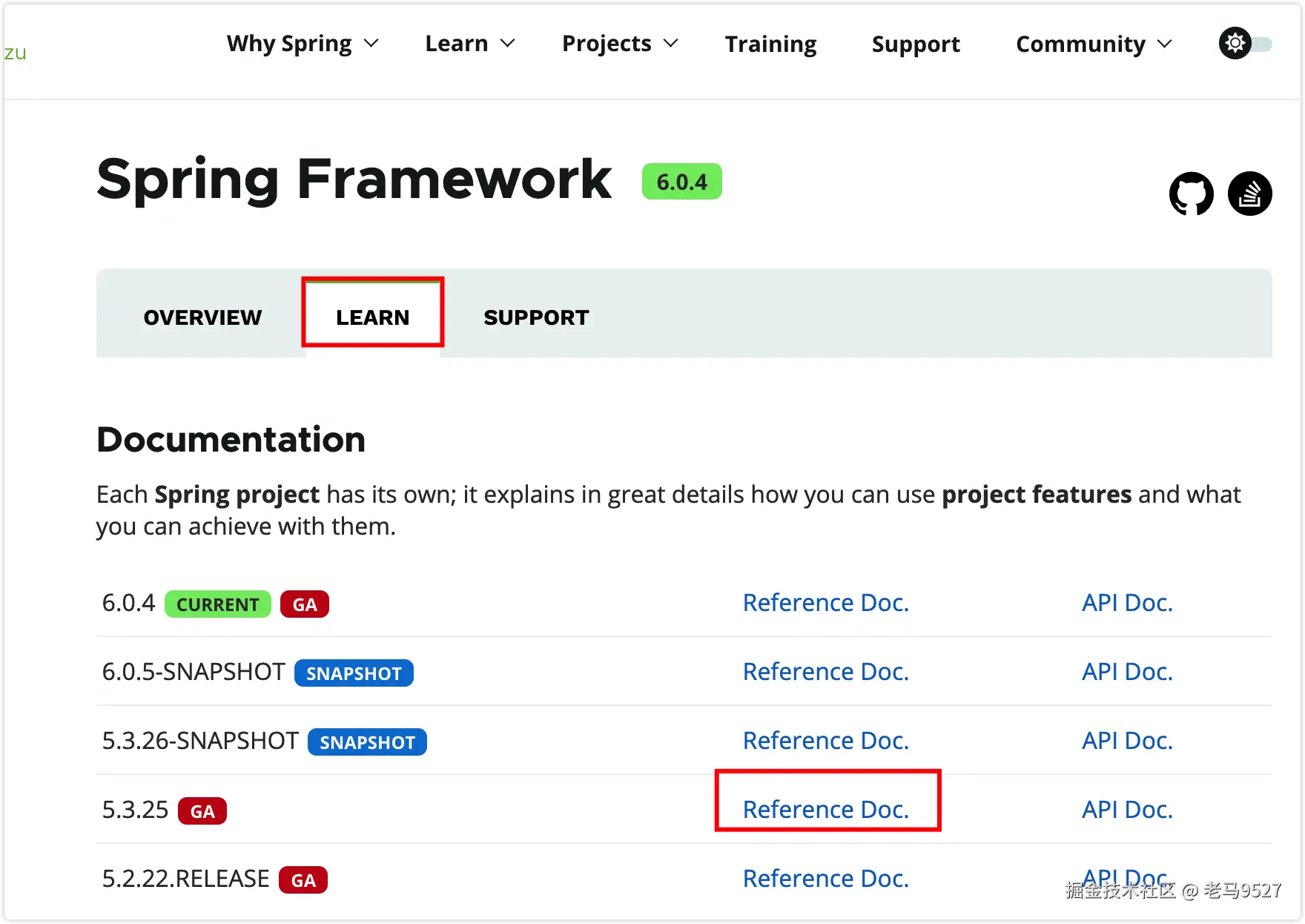Expand the Community navigation dropdown
The width and height of the screenshot is (1305, 924).
click(x=1094, y=44)
